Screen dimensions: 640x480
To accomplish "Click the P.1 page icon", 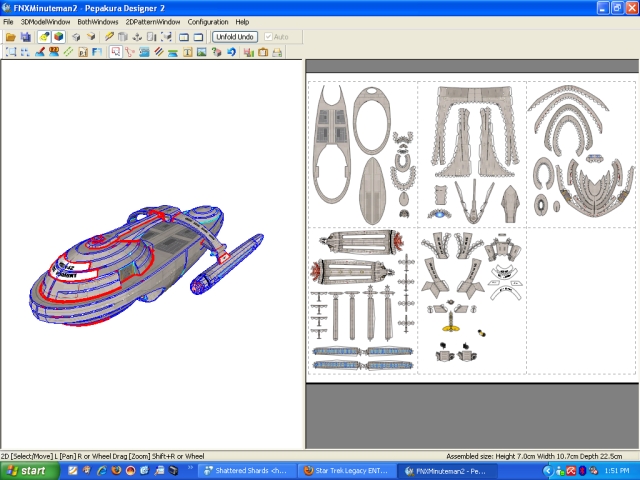I will click(x=83, y=52).
